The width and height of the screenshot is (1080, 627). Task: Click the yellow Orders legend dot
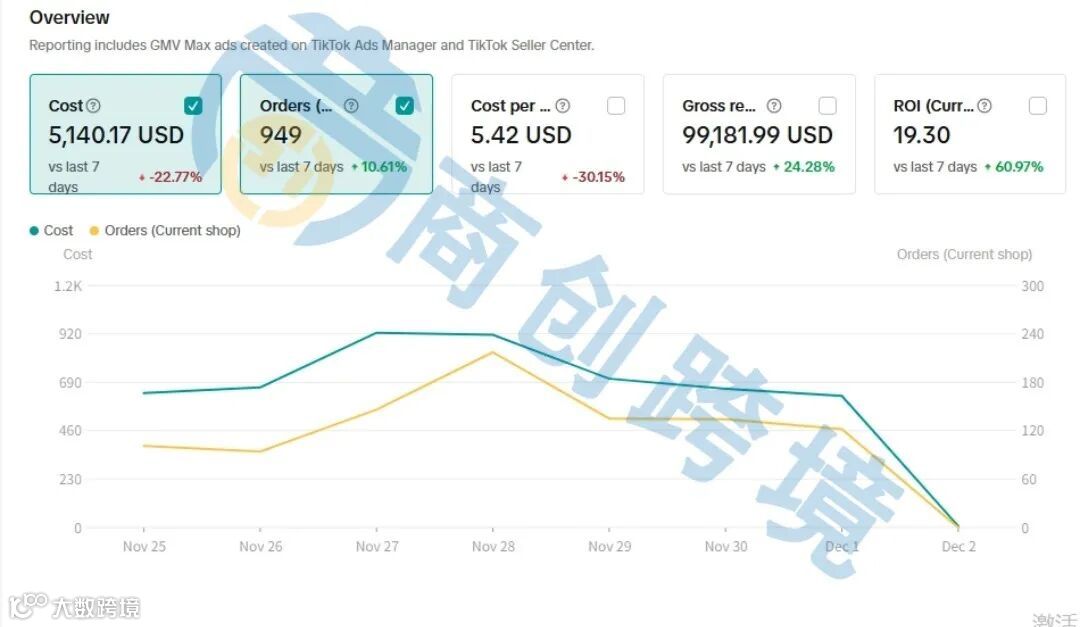pyautogui.click(x=95, y=231)
